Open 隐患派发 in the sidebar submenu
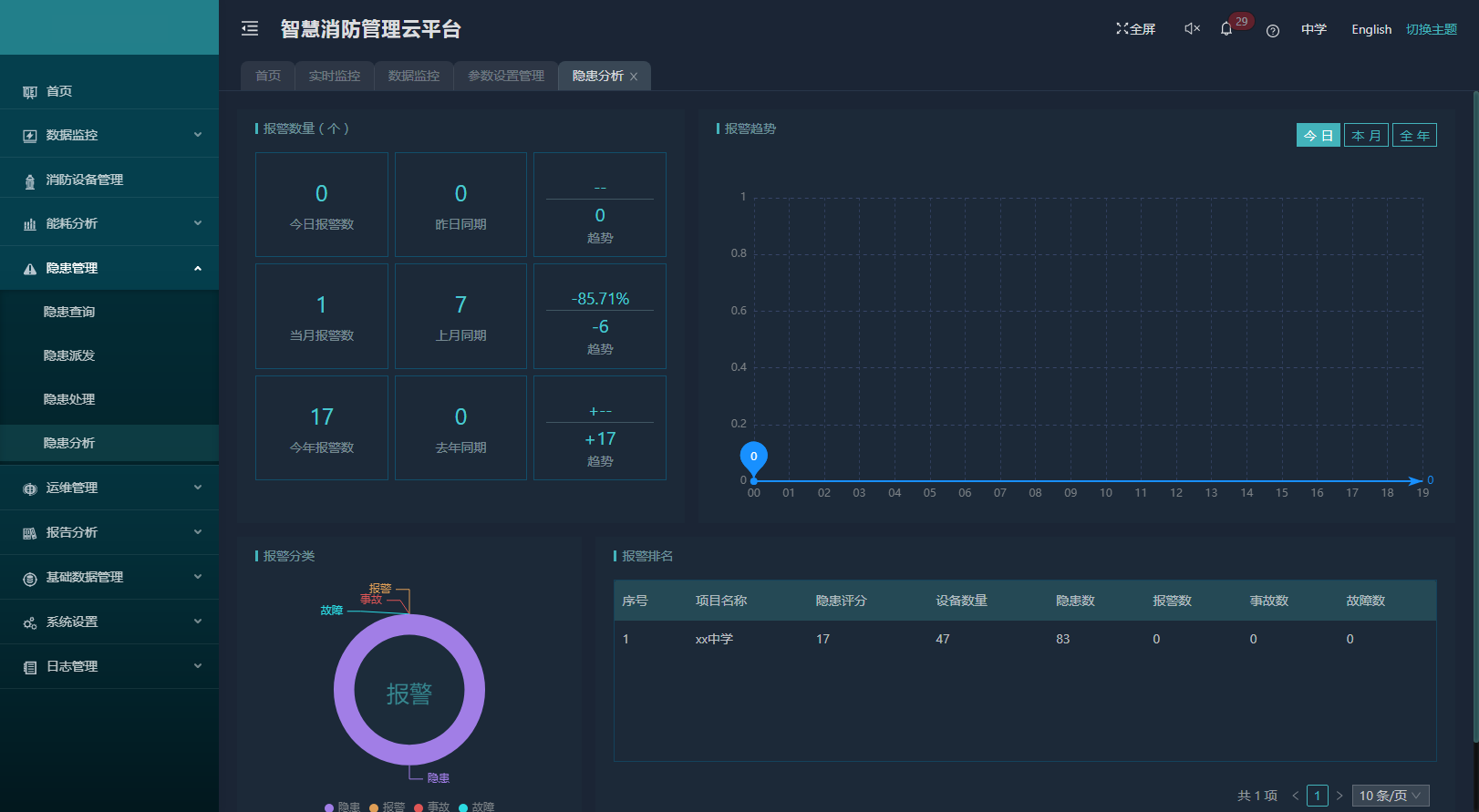This screenshot has width=1479, height=812. click(x=69, y=355)
